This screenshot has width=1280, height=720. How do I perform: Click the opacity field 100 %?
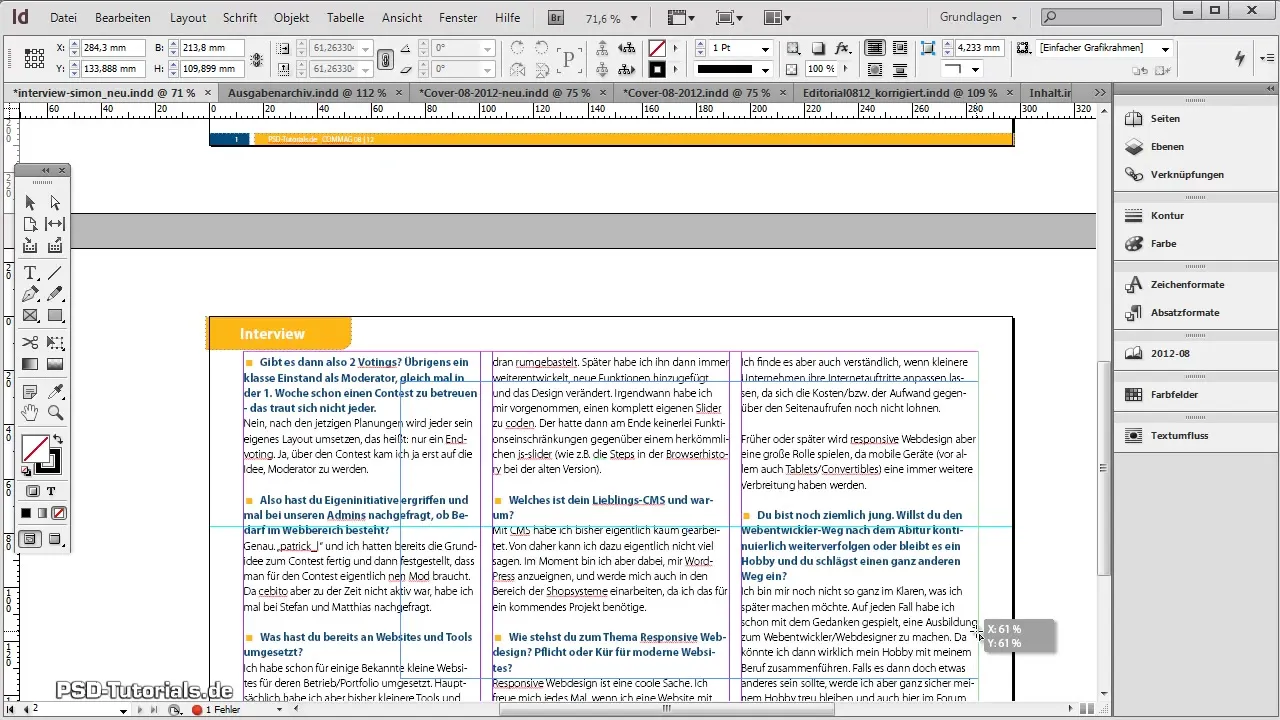click(820, 69)
